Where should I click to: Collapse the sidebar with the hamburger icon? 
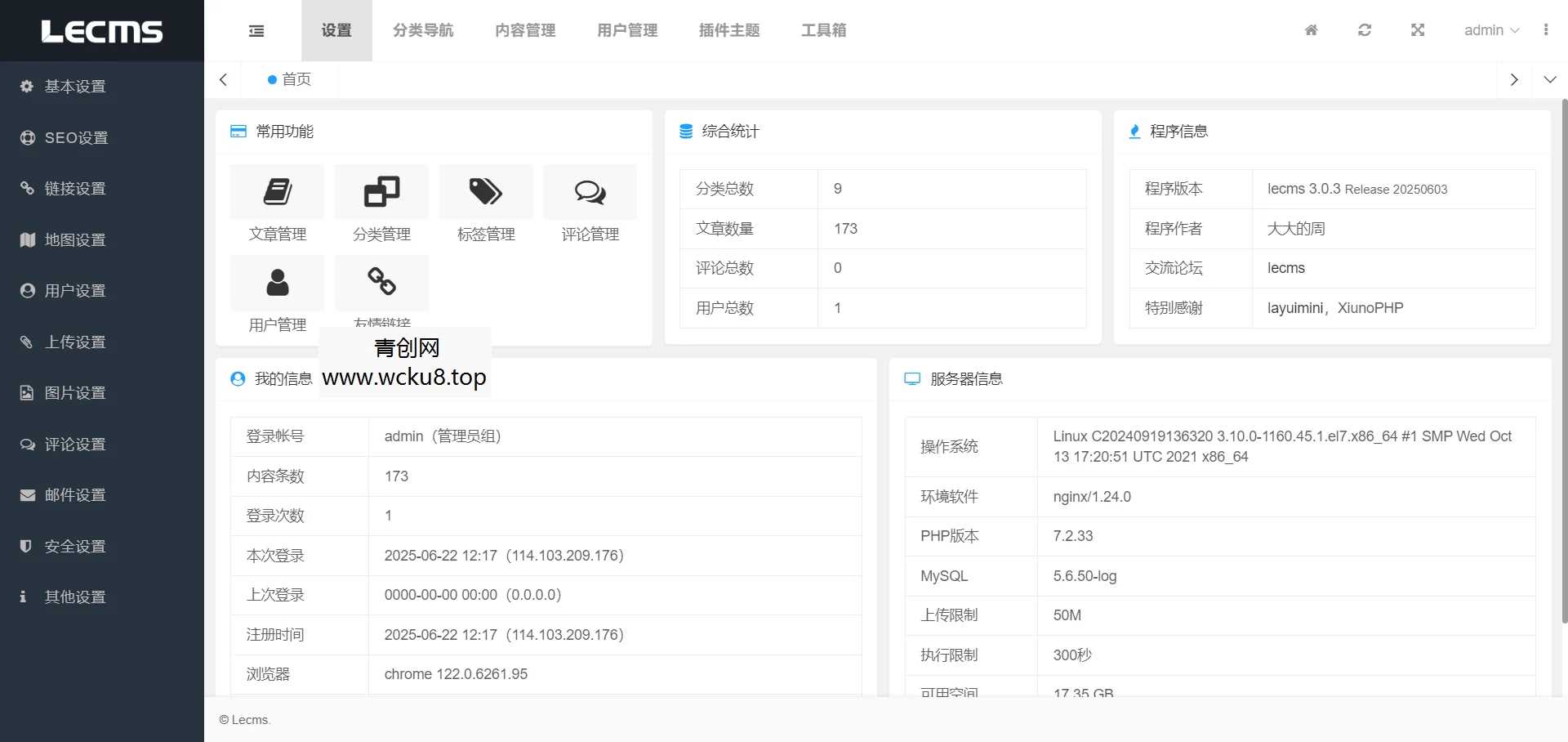(256, 30)
